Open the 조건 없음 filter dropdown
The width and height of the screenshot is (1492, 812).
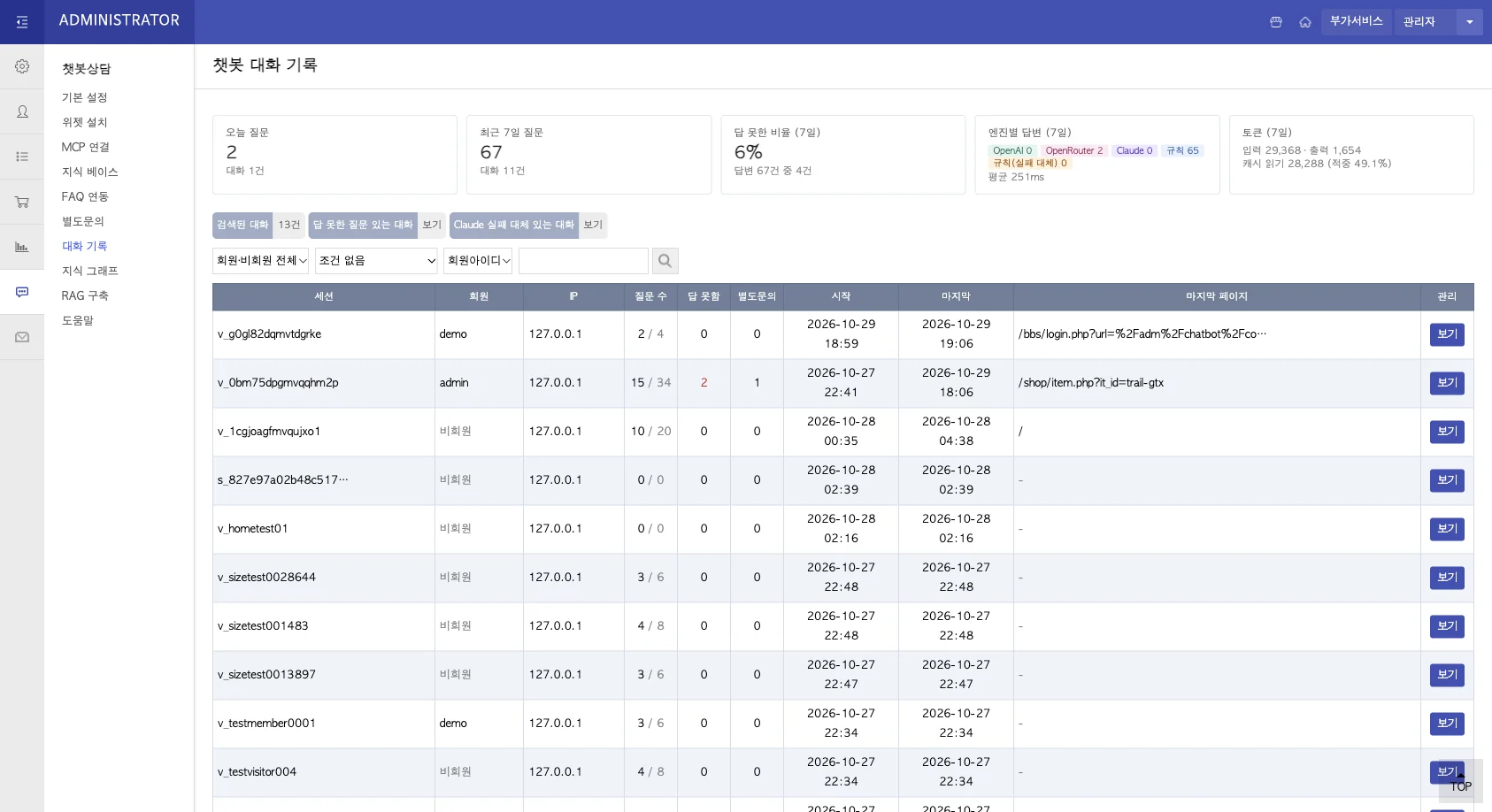click(377, 261)
